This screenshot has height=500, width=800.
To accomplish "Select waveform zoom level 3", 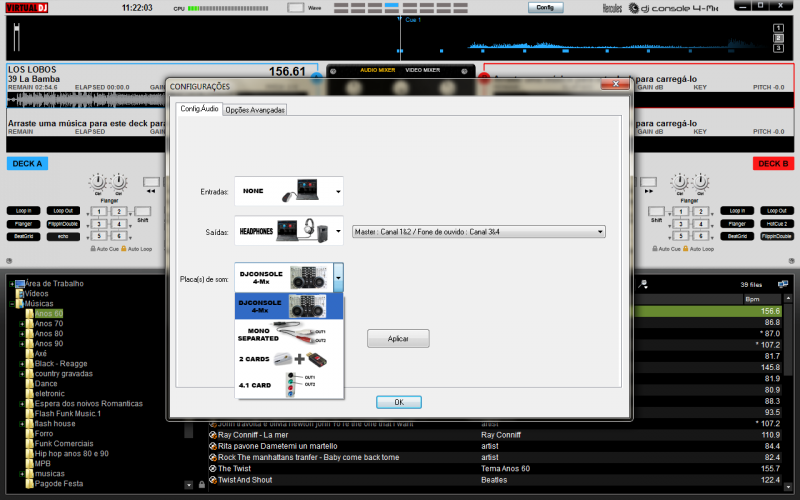I will tap(778, 48).
